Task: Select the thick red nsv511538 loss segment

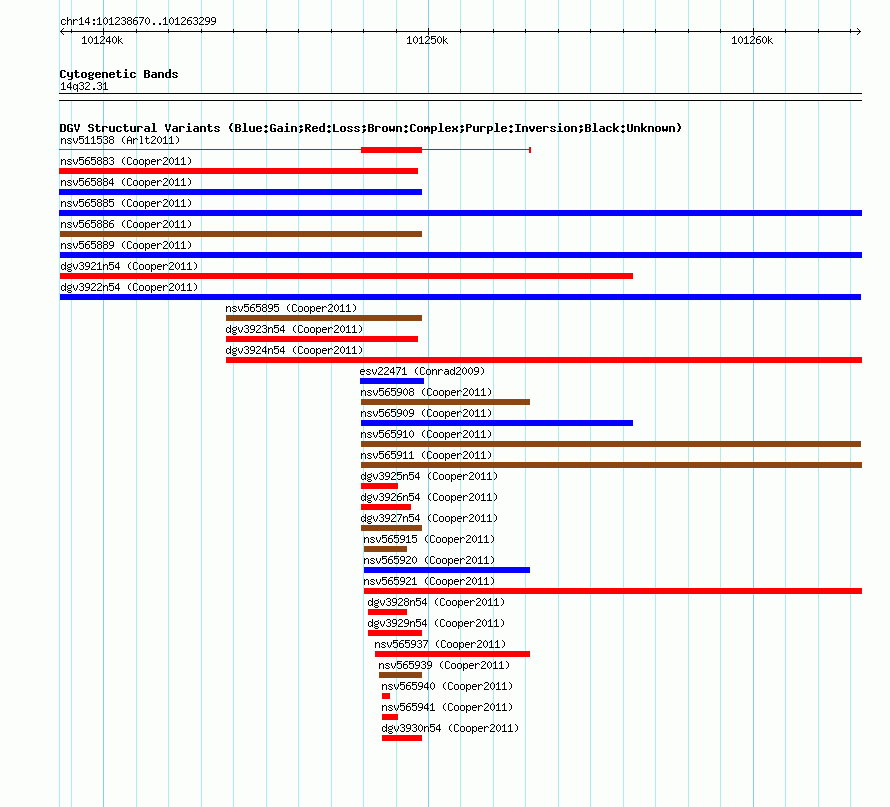Action: [392, 150]
